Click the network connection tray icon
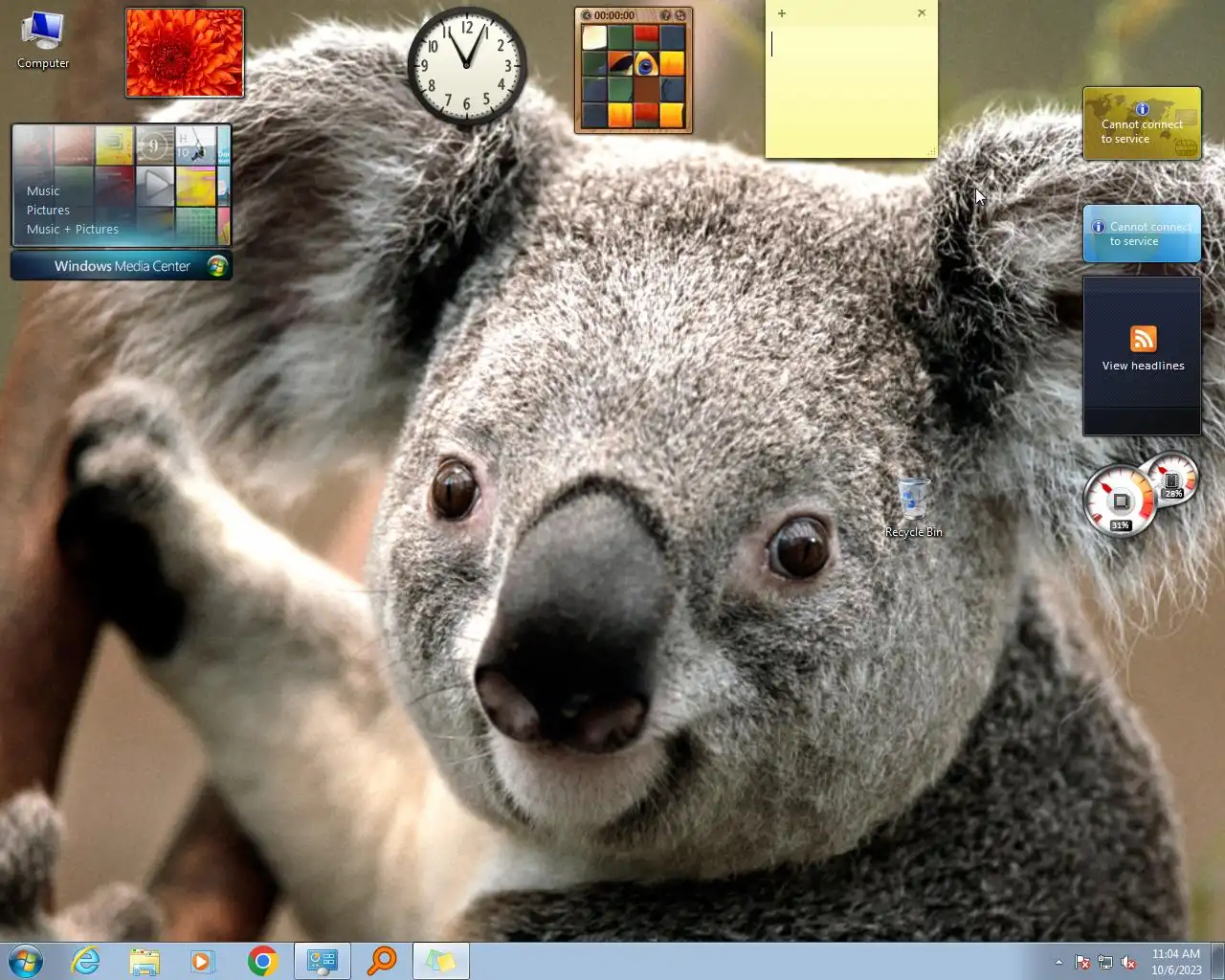Viewport: 1225px width, 980px height. pyautogui.click(x=1105, y=962)
